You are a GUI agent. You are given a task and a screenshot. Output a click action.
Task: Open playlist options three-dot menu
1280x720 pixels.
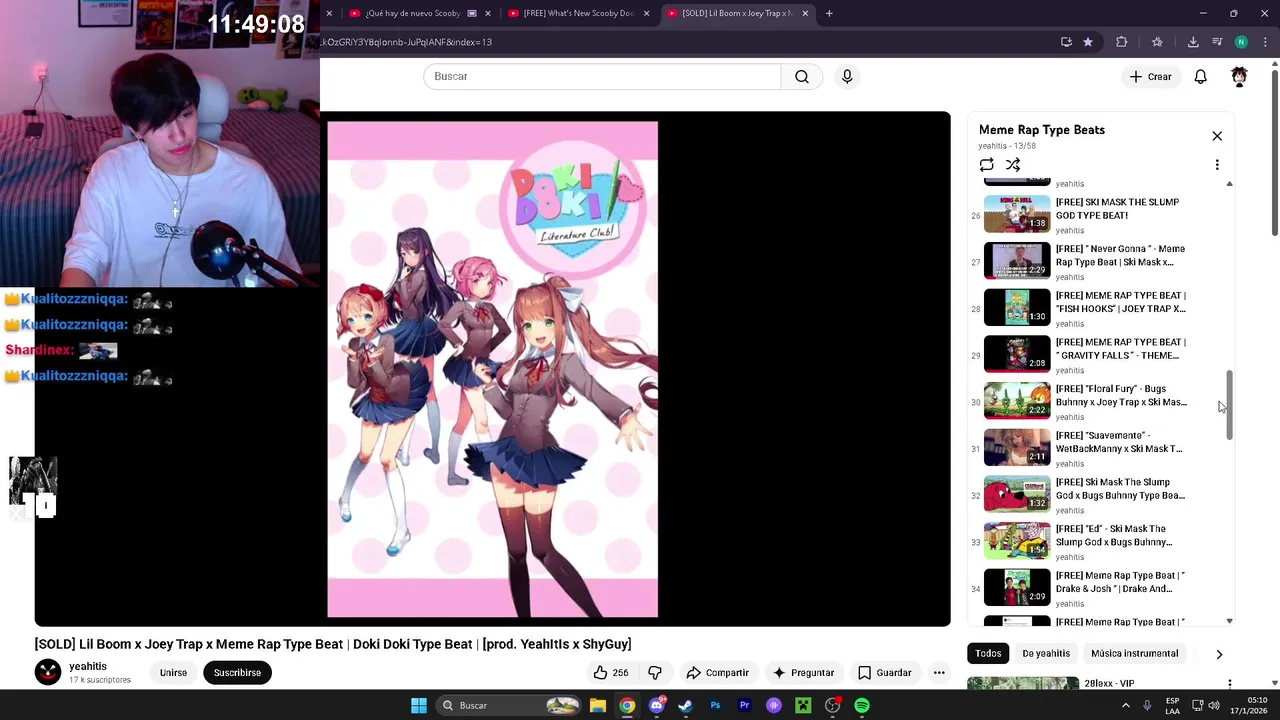[1217, 165]
